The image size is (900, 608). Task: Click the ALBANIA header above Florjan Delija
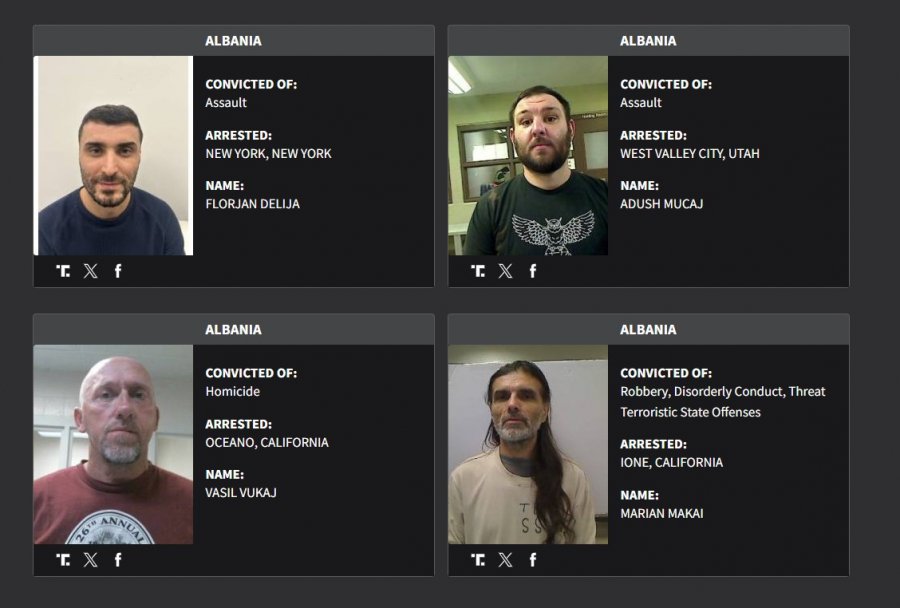tap(234, 41)
